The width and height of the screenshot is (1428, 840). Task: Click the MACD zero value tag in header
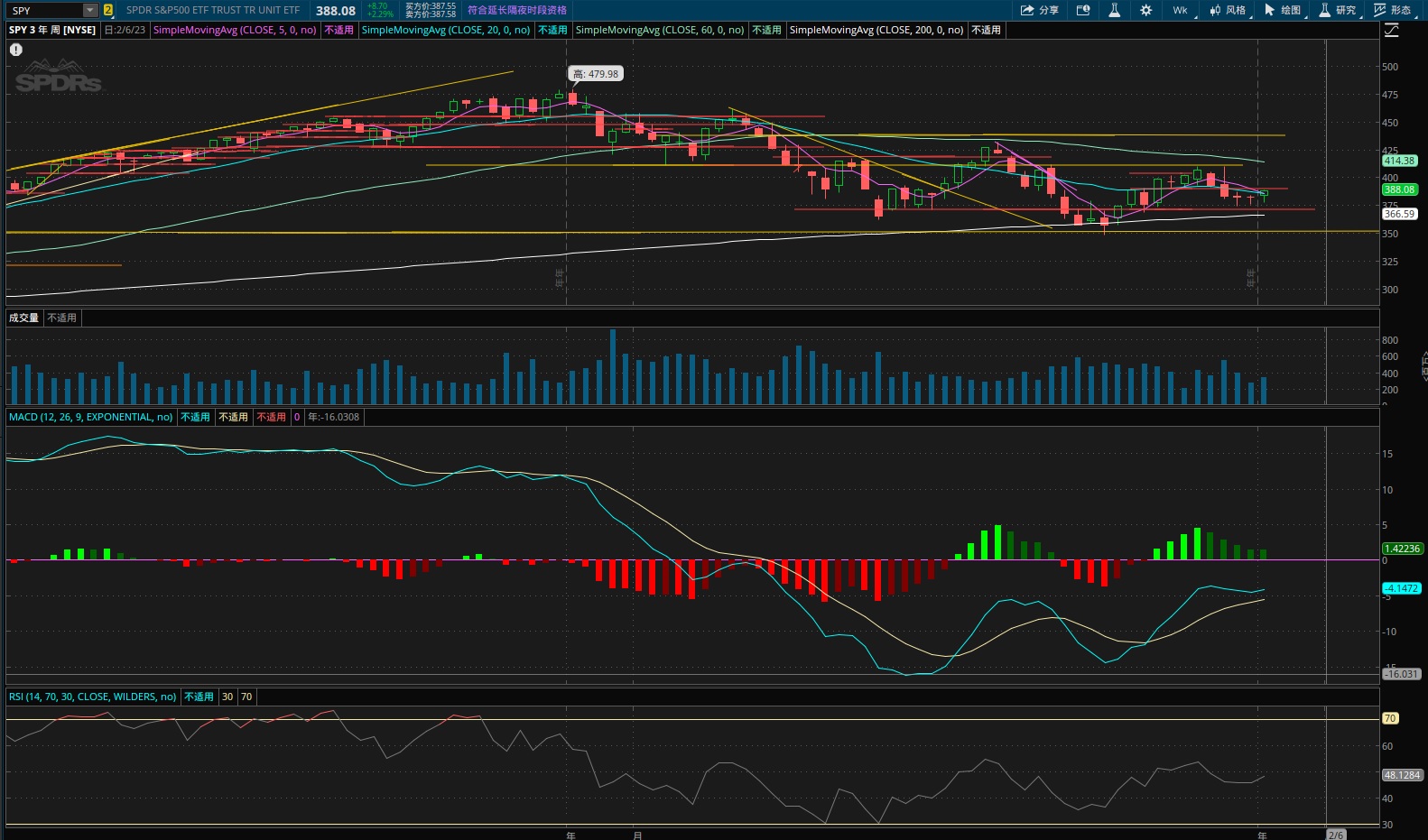(297, 417)
